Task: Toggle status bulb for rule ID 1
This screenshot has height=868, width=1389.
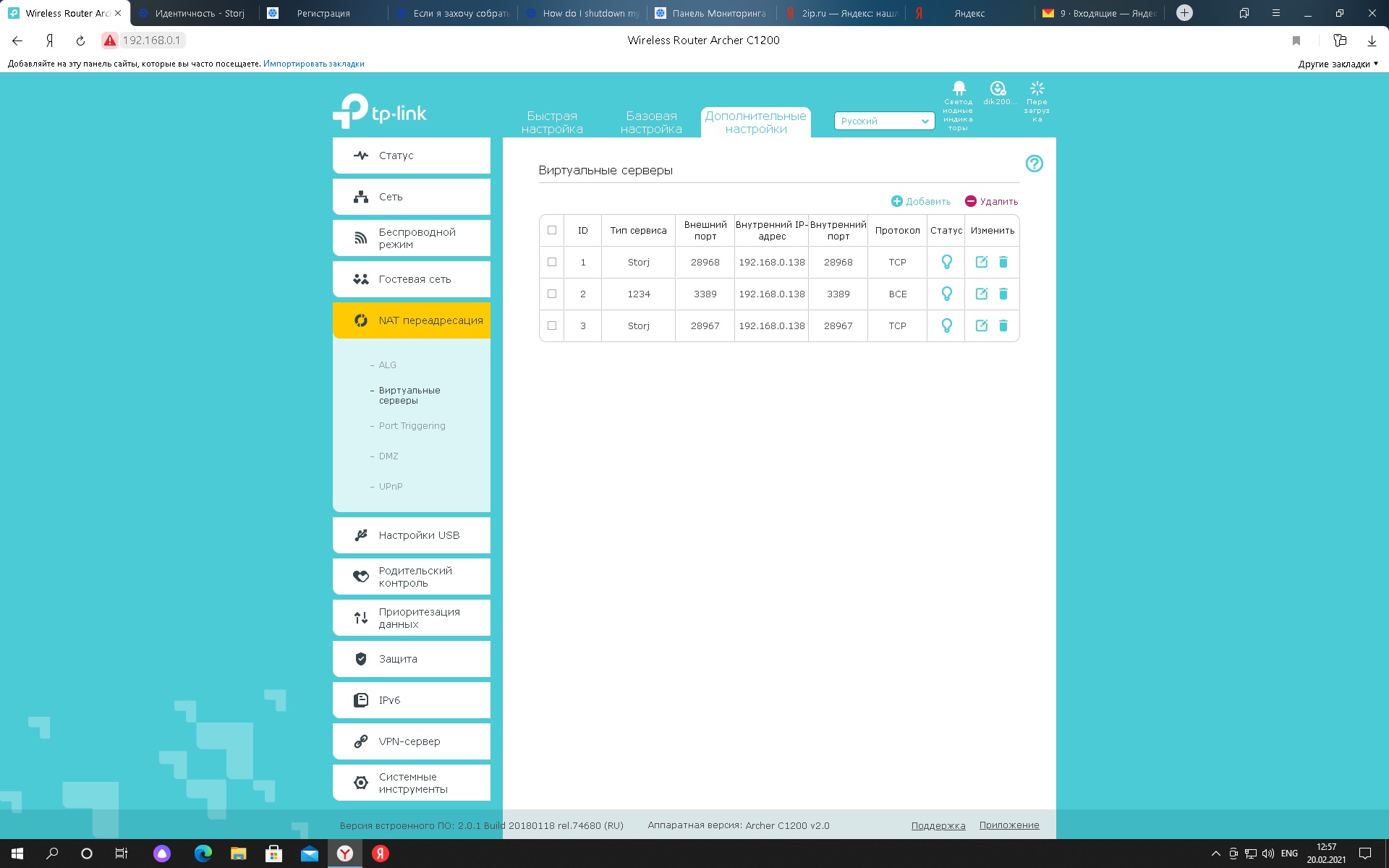Action: [946, 262]
